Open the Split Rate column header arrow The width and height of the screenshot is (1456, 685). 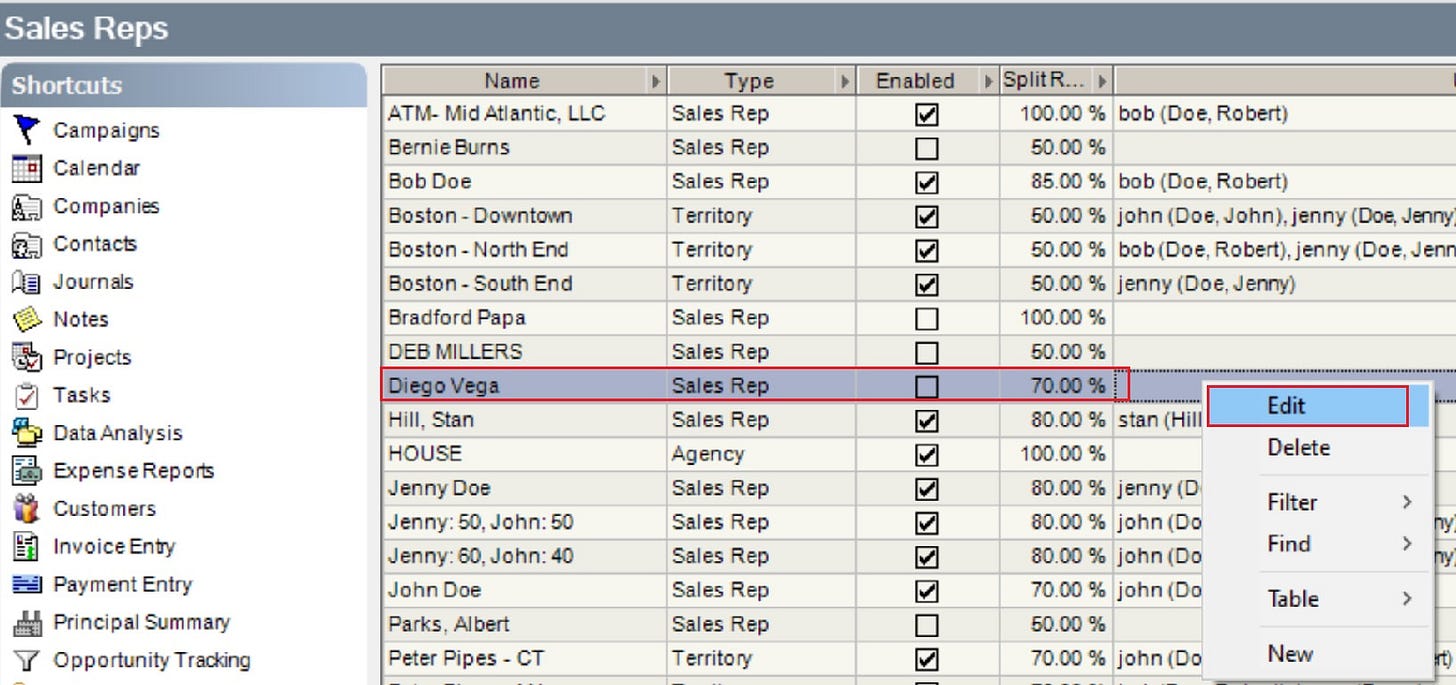[x=1103, y=81]
